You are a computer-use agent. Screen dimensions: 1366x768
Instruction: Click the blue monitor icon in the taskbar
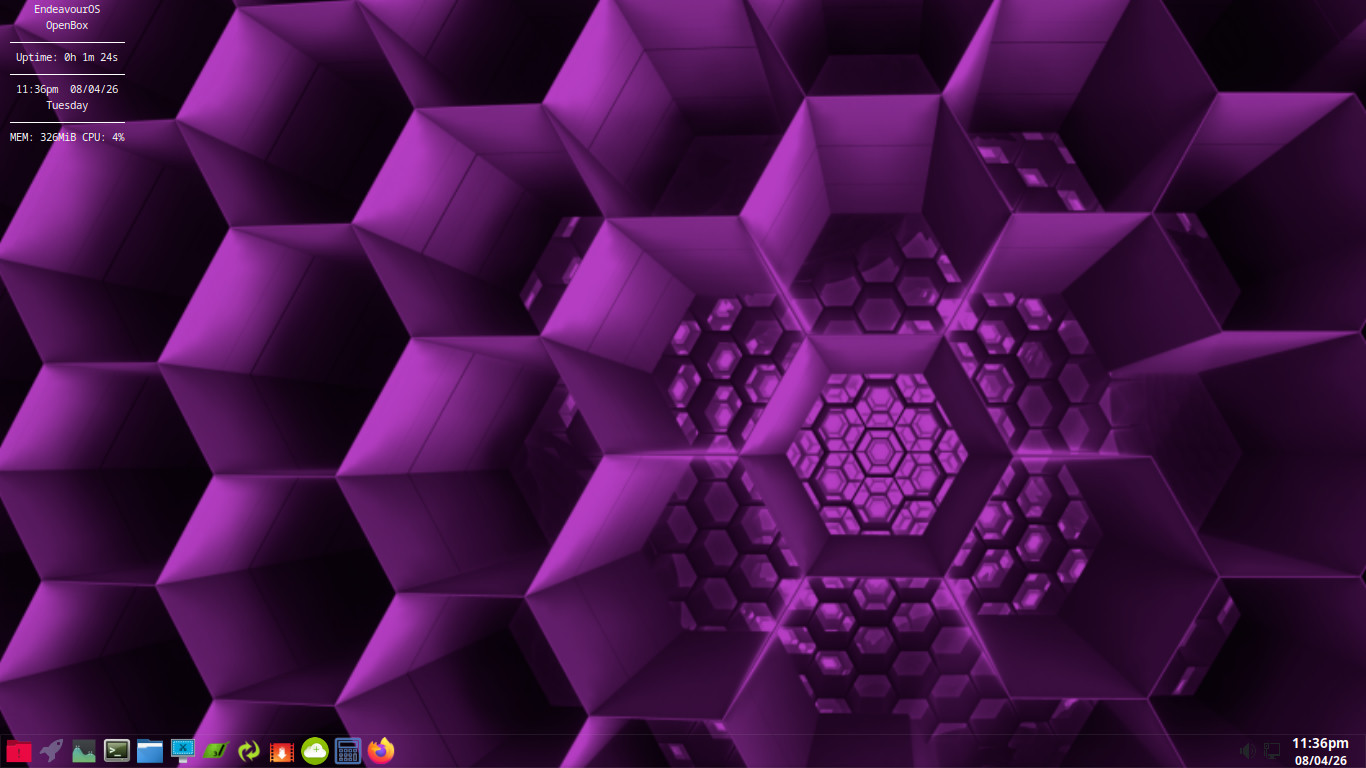coord(183,750)
